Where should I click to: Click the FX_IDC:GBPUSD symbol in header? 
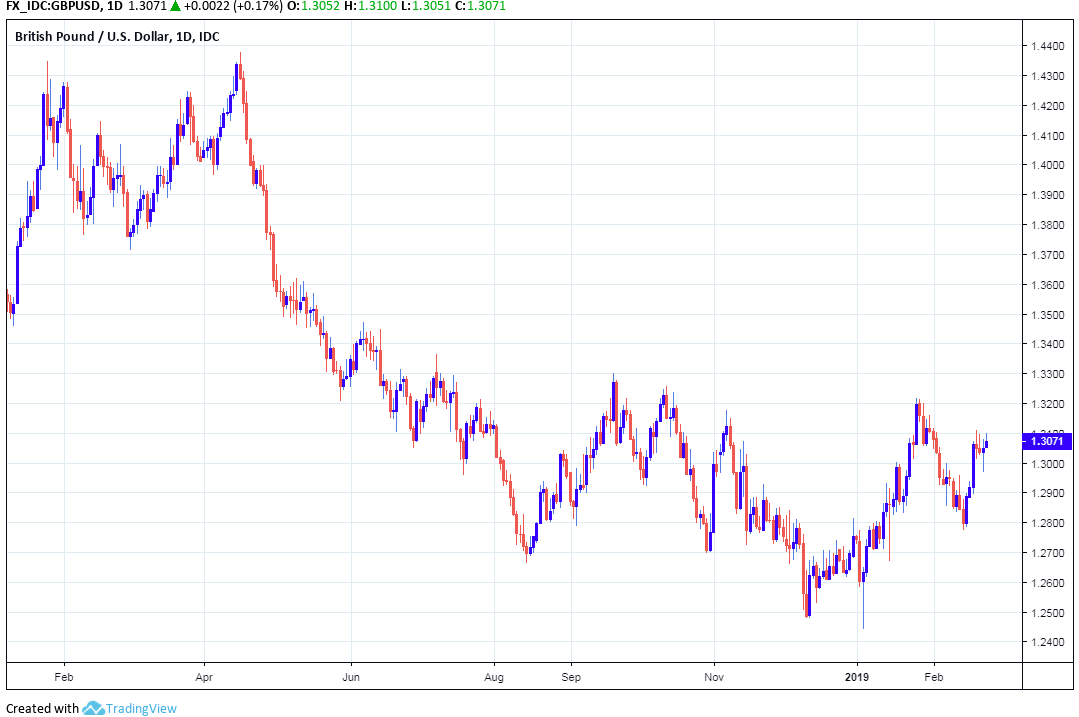[51, 7]
